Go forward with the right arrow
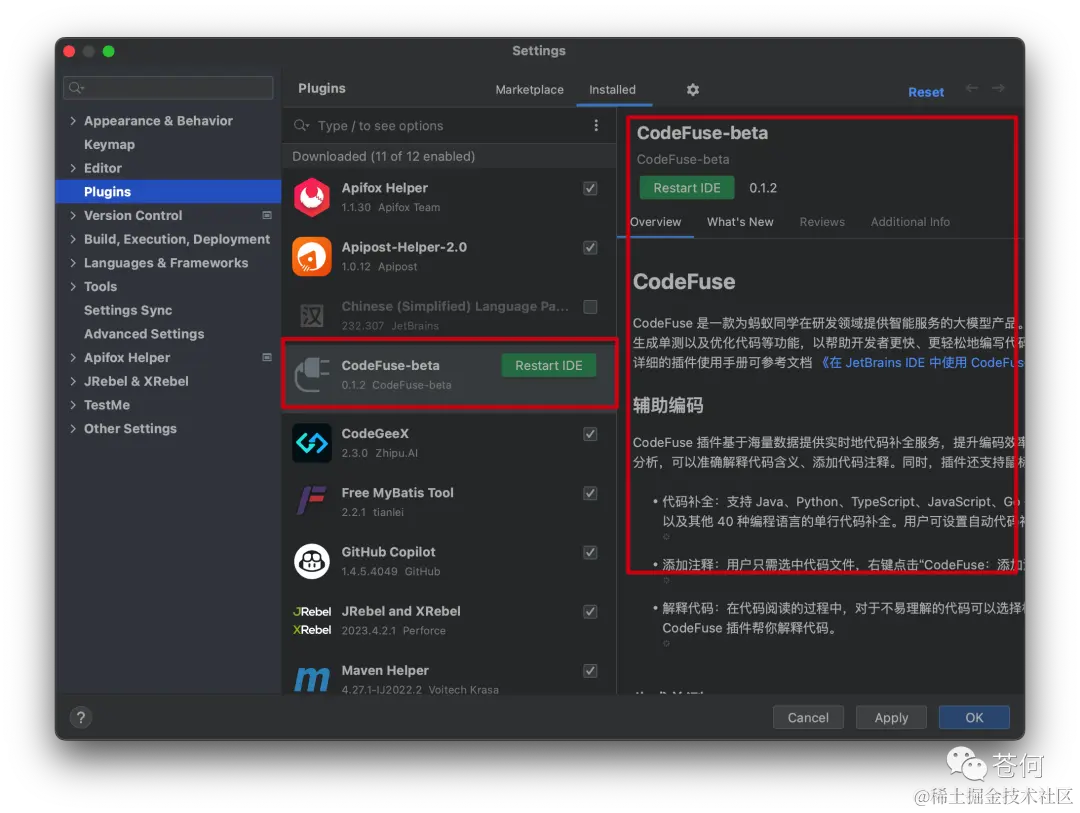 click(998, 88)
